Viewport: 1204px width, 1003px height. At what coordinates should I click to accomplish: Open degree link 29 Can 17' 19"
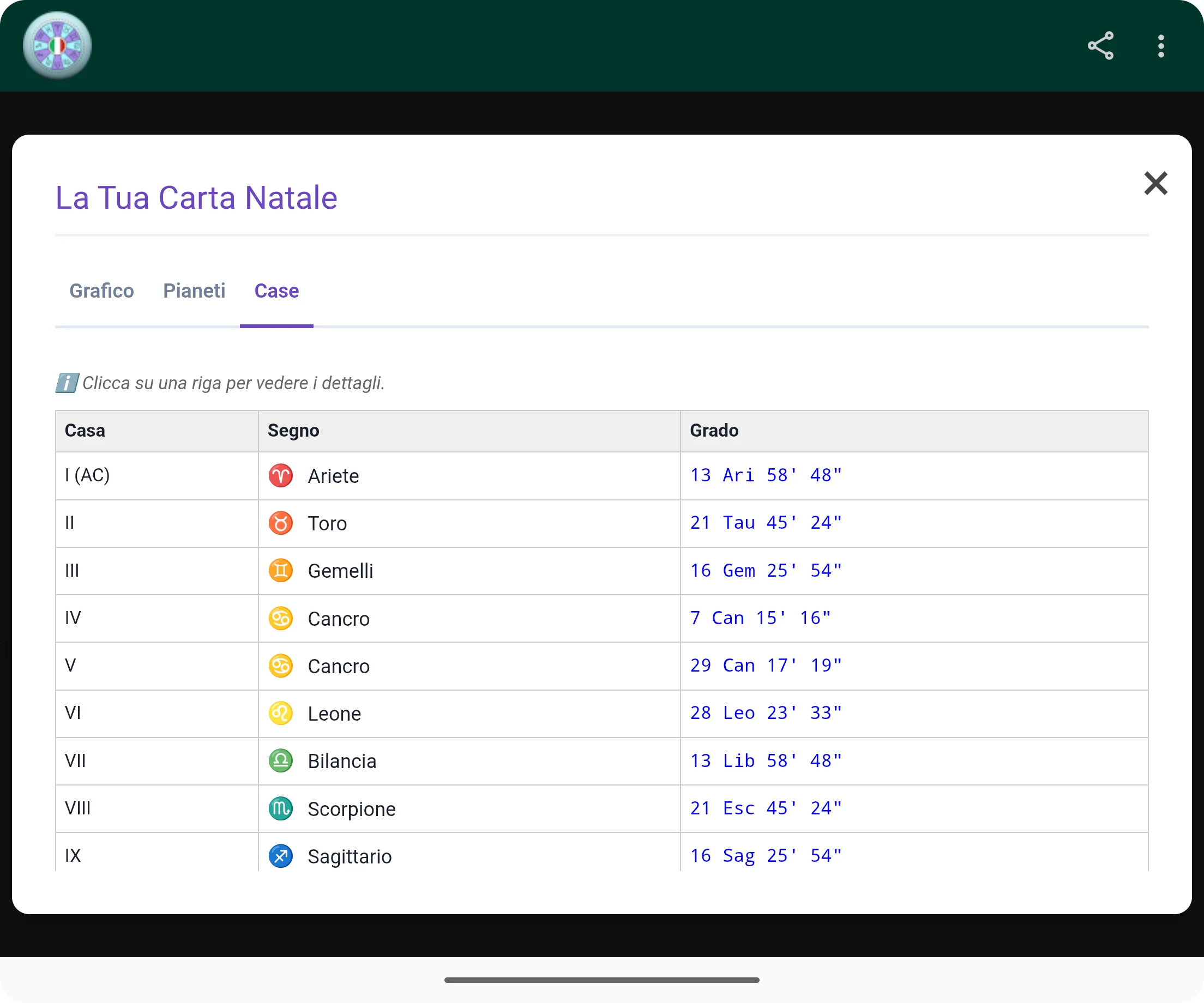(766, 666)
